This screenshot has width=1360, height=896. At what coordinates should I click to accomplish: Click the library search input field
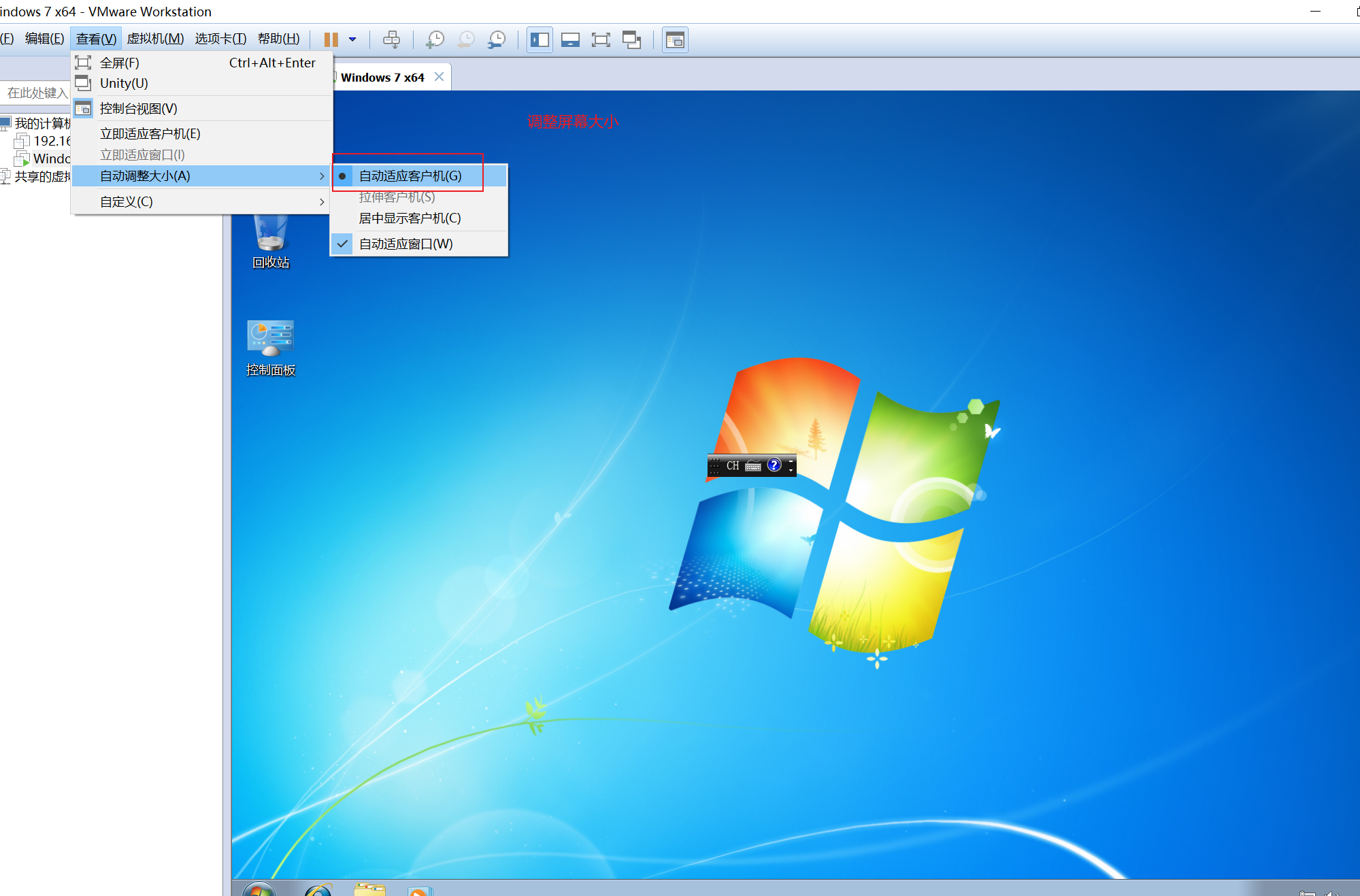[x=35, y=93]
